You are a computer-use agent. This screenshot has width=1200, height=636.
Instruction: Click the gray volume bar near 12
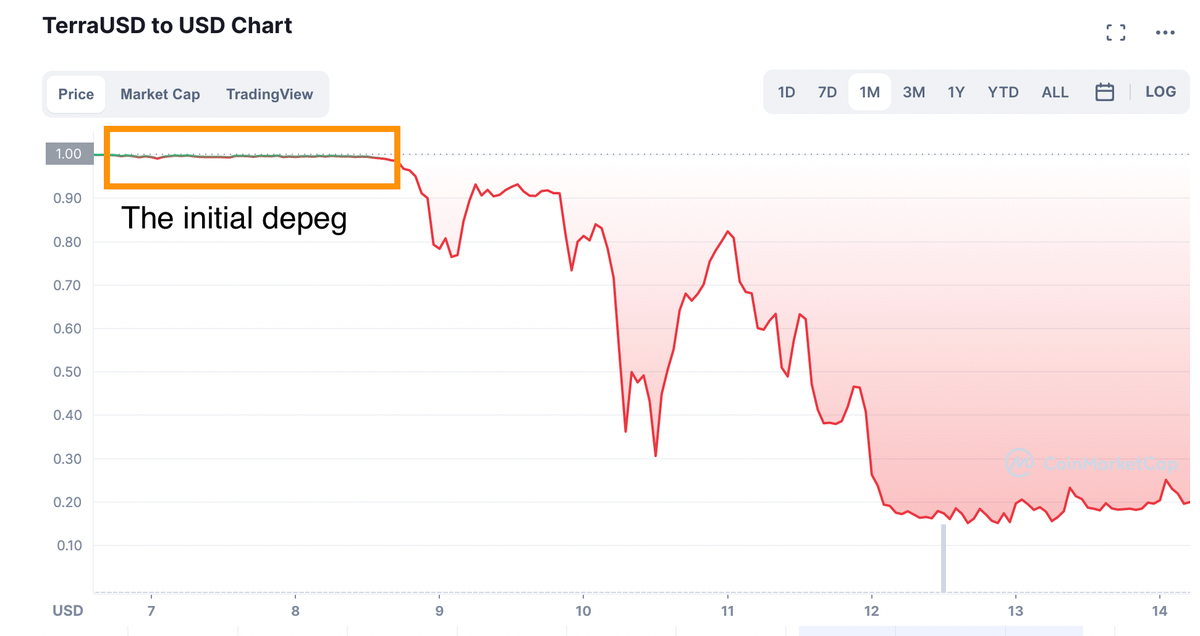click(942, 558)
